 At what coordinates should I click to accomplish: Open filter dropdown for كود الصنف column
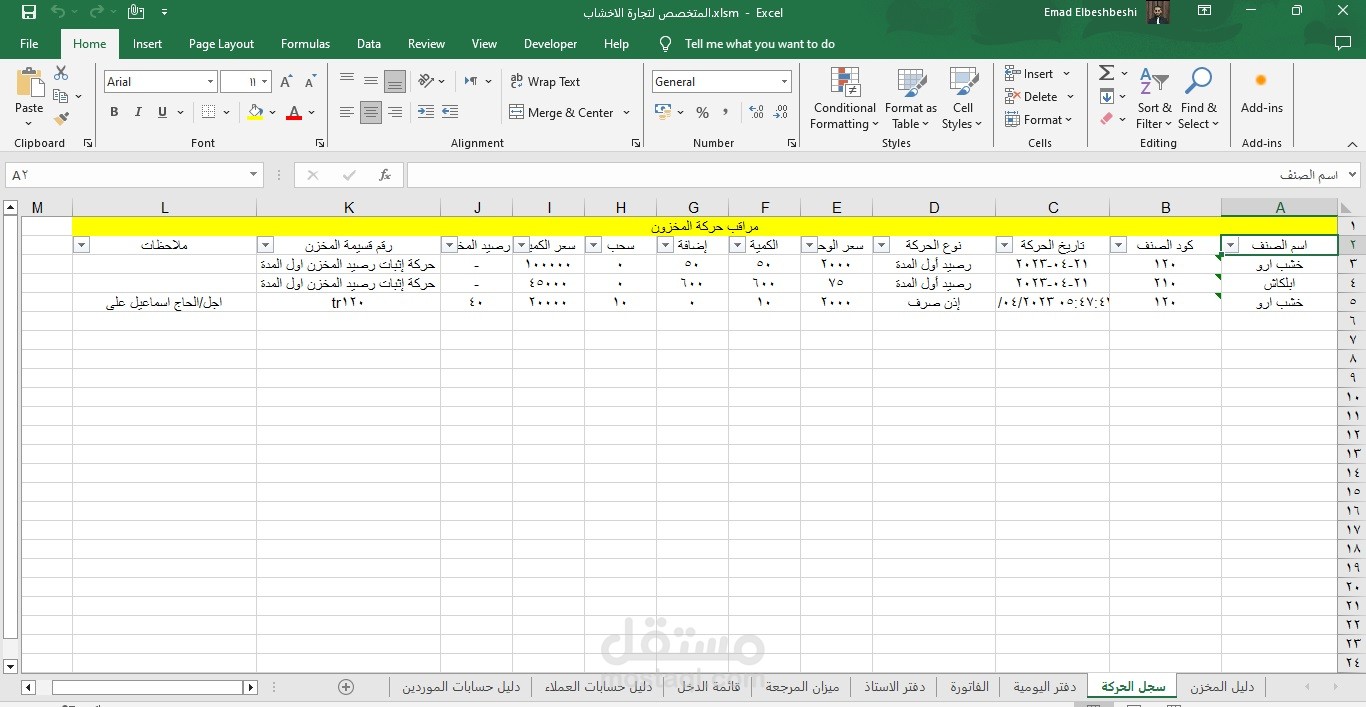pos(1119,245)
